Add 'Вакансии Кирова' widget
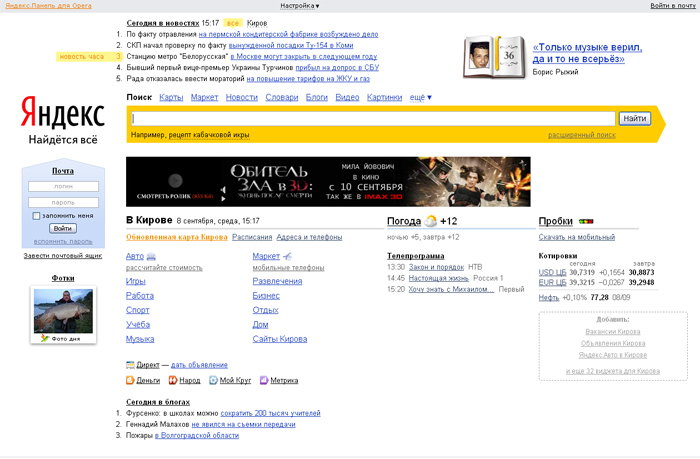 pyautogui.click(x=613, y=332)
